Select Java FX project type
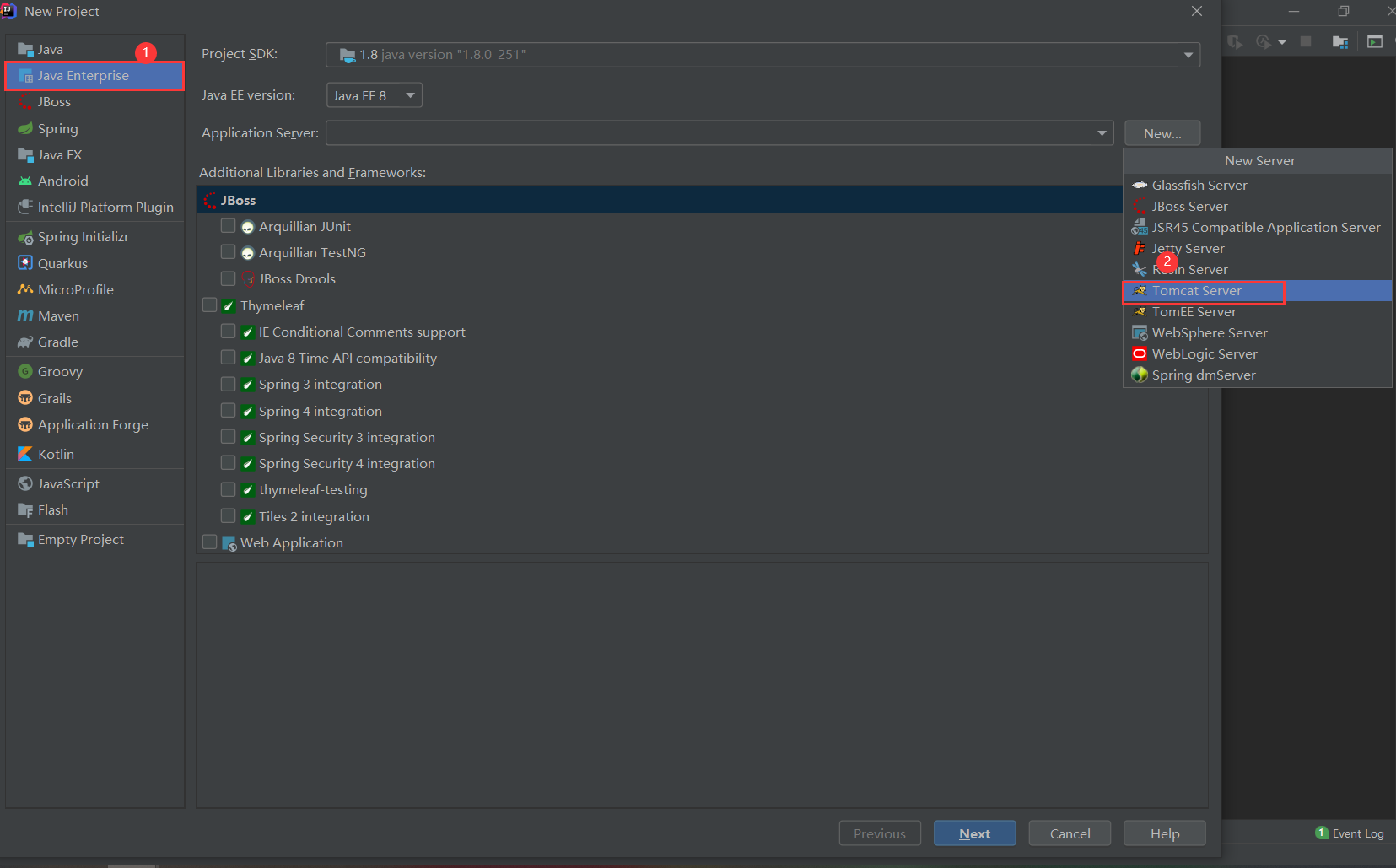Viewport: 1396px width, 868px height. coord(94,155)
